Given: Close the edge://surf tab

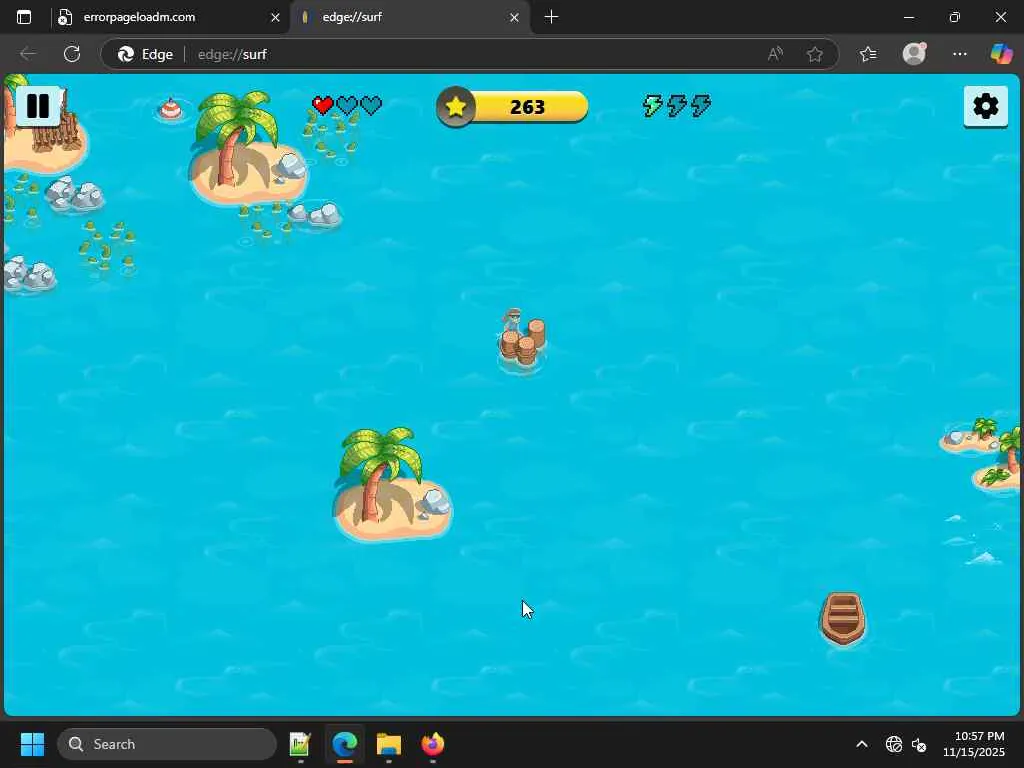Looking at the screenshot, I should (x=514, y=18).
